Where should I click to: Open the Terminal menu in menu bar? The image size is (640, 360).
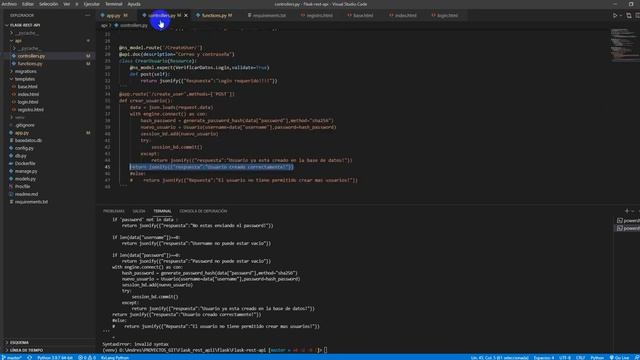point(114,4)
